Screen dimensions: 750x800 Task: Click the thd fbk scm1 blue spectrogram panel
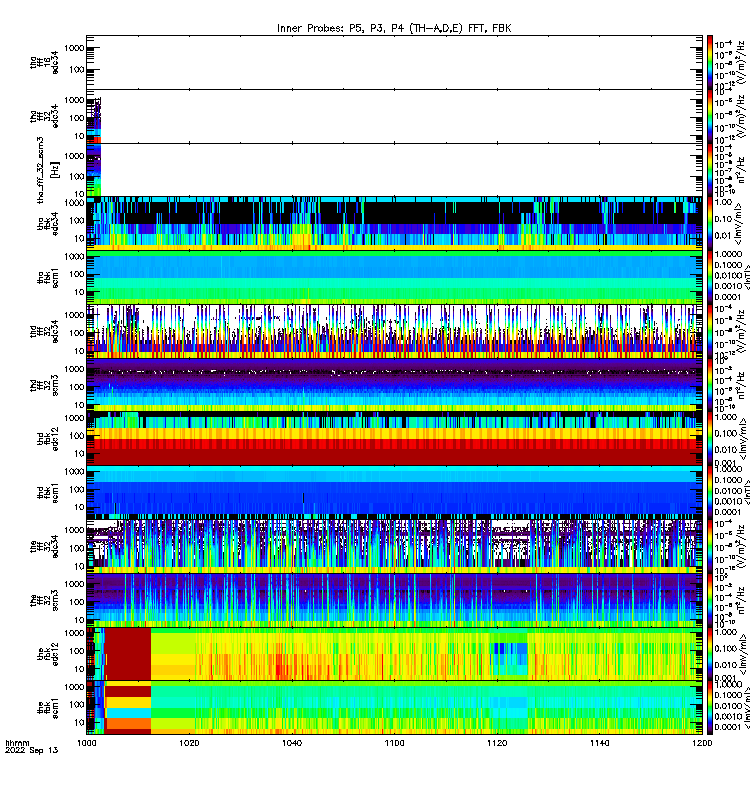click(394, 492)
